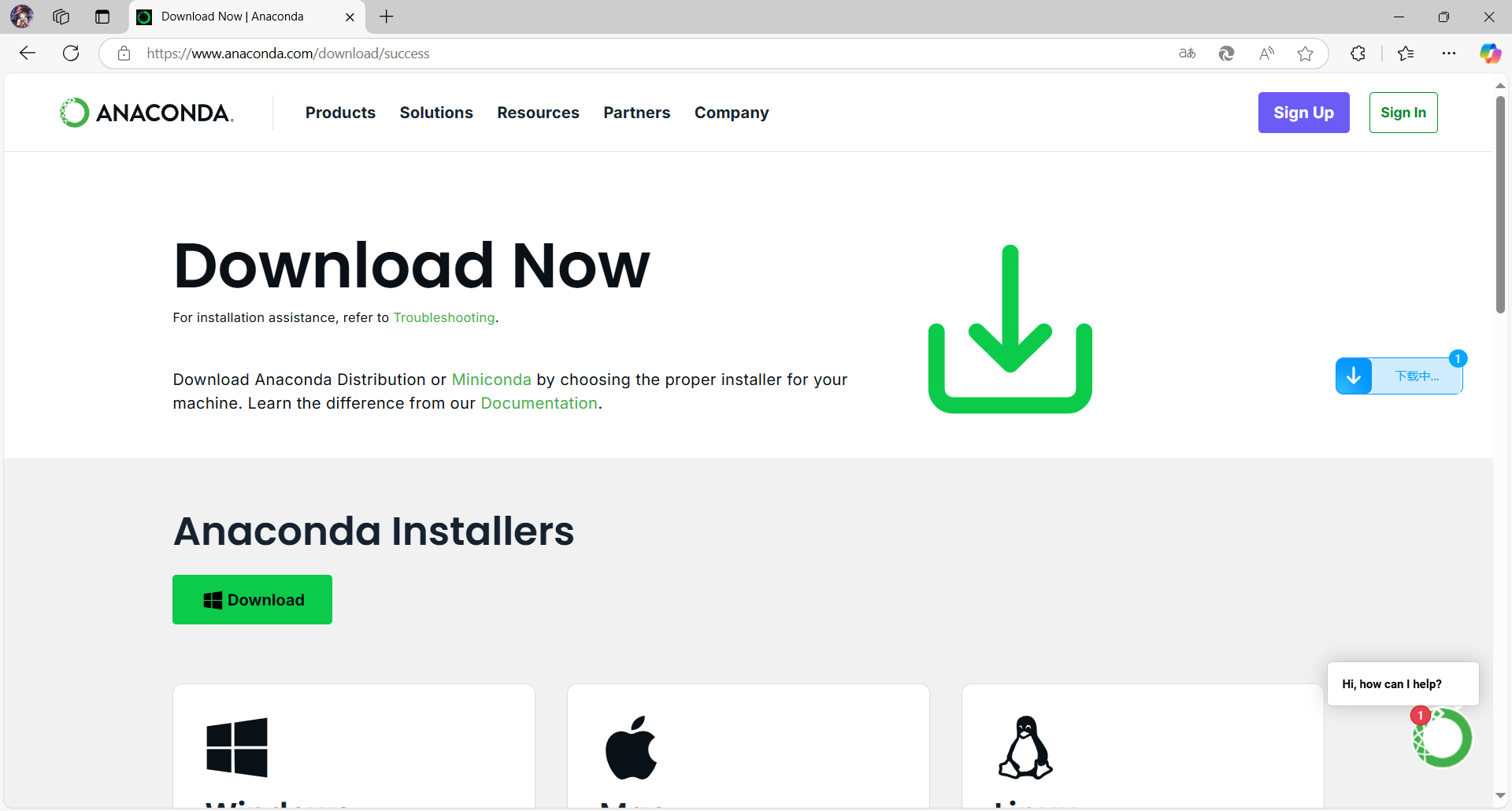Open Settings and more ellipsis menu
This screenshot has width=1512, height=811.
click(x=1449, y=54)
